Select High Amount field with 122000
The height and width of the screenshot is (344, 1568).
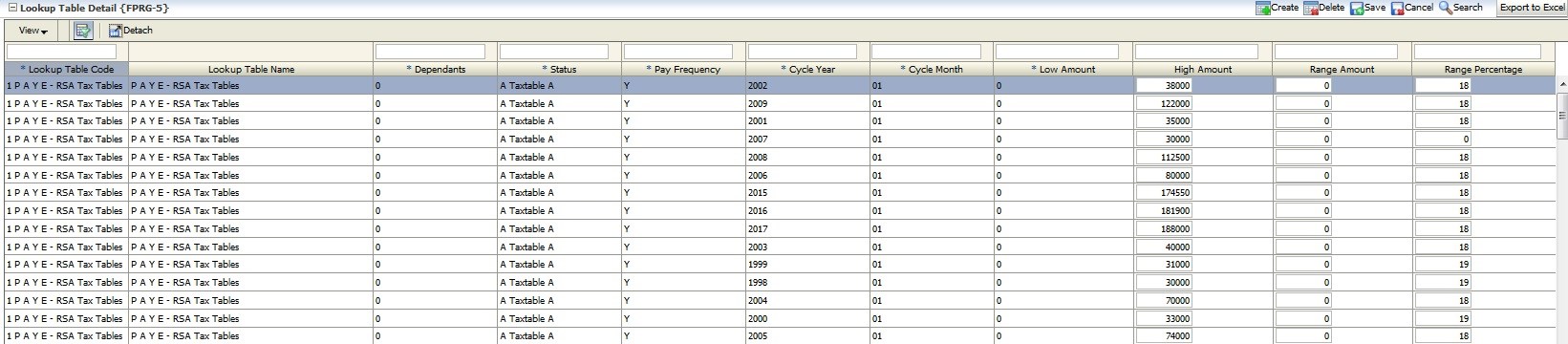point(1164,103)
